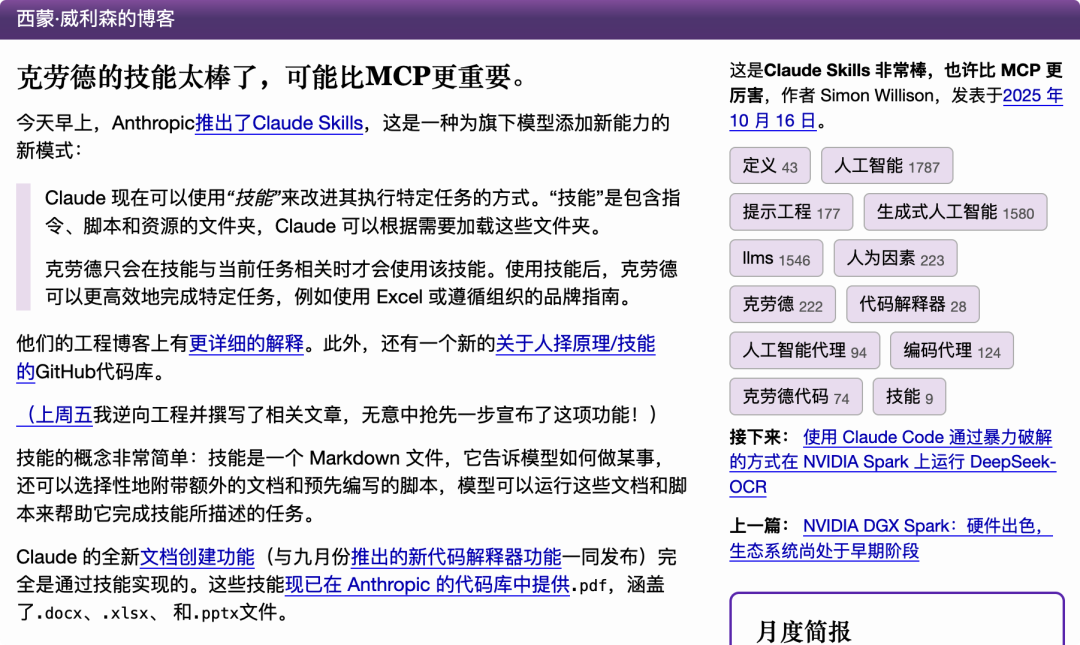The image size is (1080, 645).
Task: Open the 人为因素 223 tag
Action: pos(894,259)
